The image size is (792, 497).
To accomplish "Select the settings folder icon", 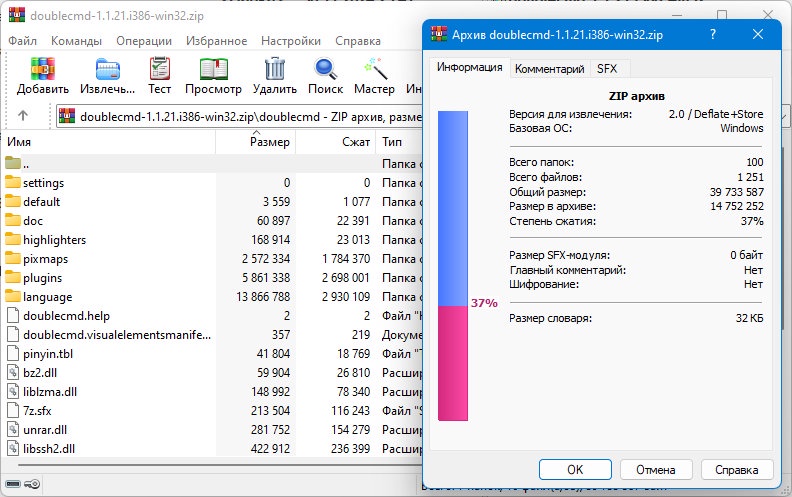I will 13,182.
